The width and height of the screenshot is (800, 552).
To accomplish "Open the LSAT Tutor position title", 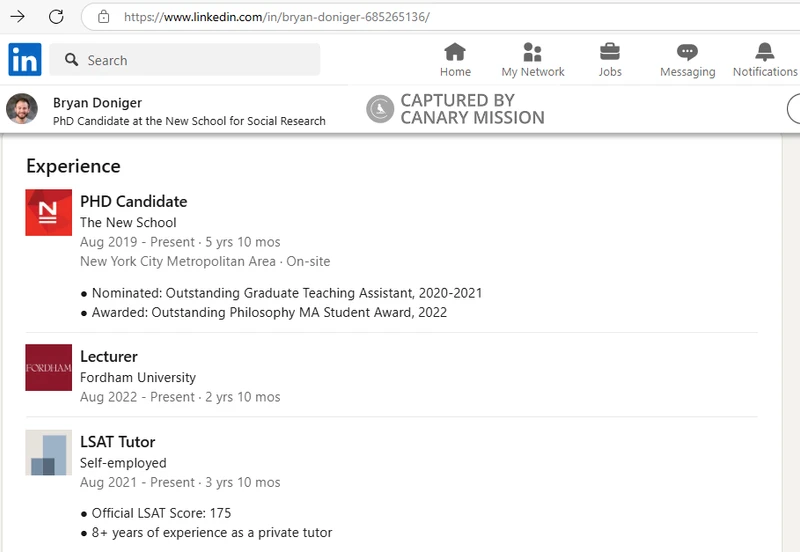I will (x=117, y=442).
